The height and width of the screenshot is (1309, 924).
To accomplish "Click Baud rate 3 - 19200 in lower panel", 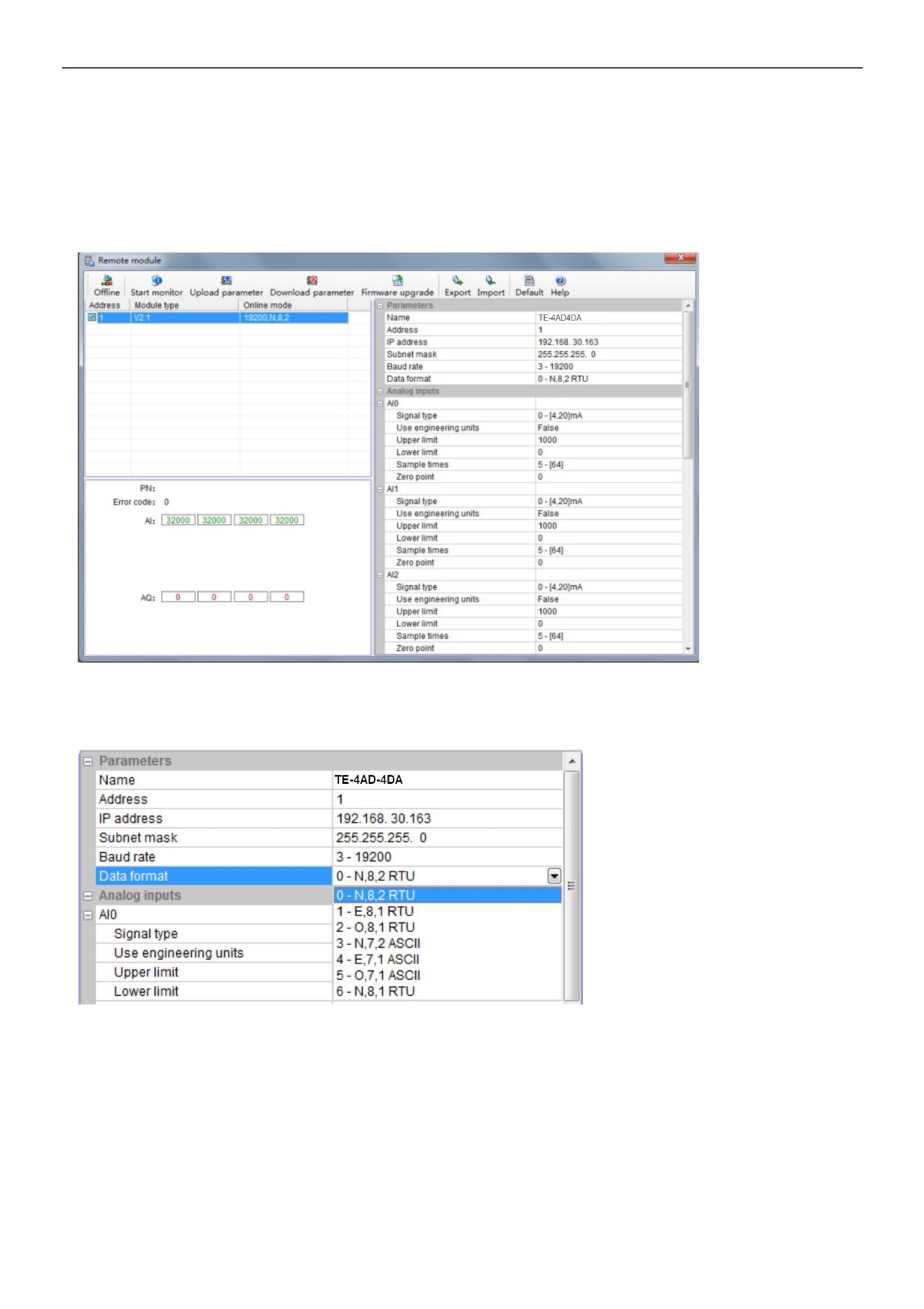I will click(x=447, y=857).
